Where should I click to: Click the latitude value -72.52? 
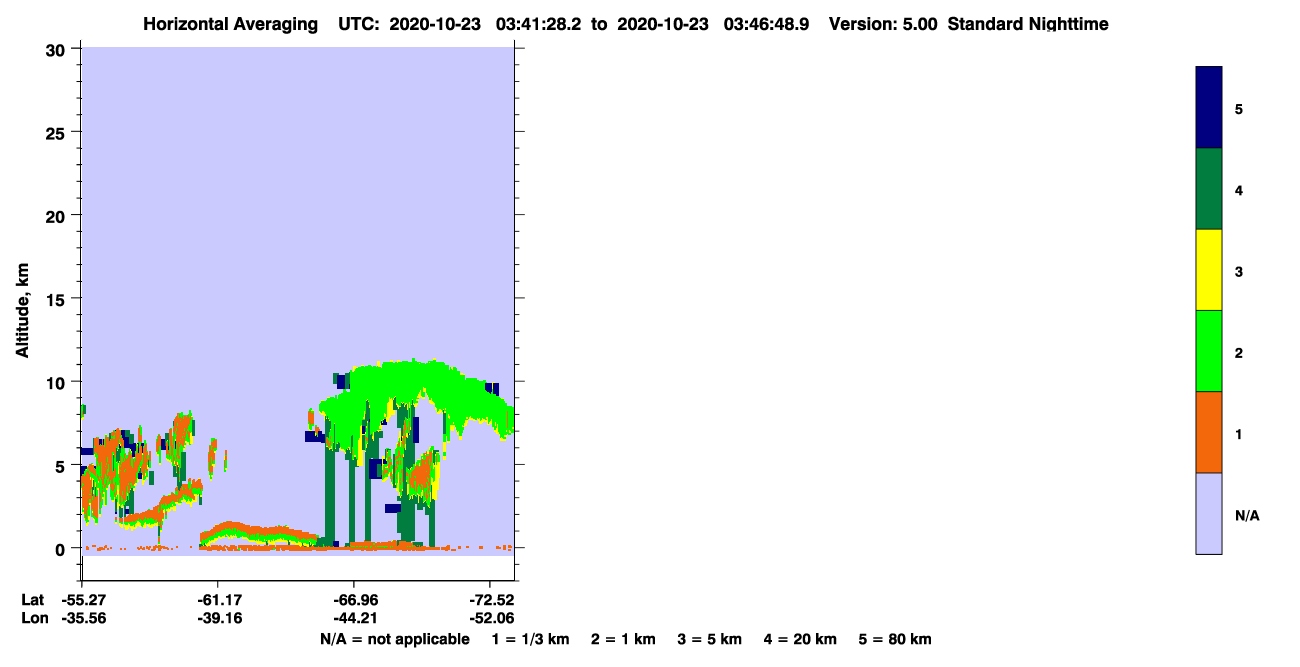(491, 600)
